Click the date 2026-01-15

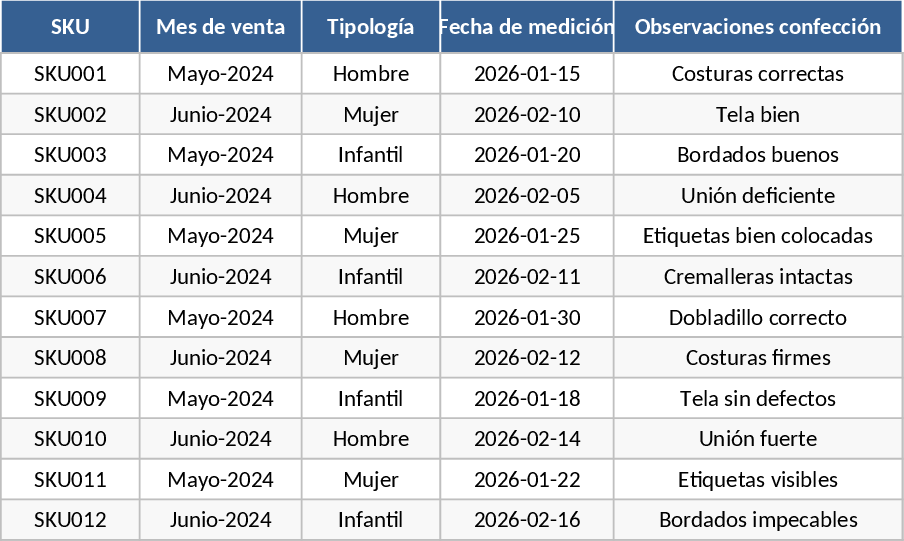(526, 74)
